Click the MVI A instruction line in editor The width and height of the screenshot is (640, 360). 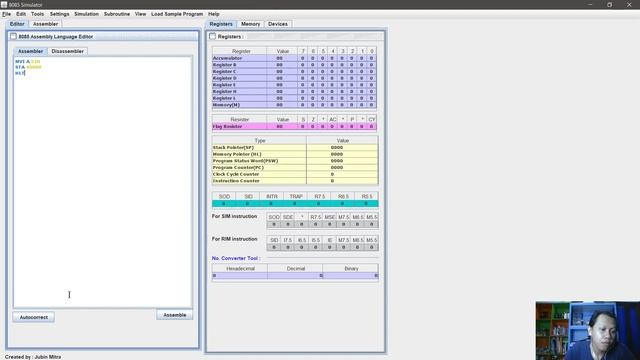28,61
